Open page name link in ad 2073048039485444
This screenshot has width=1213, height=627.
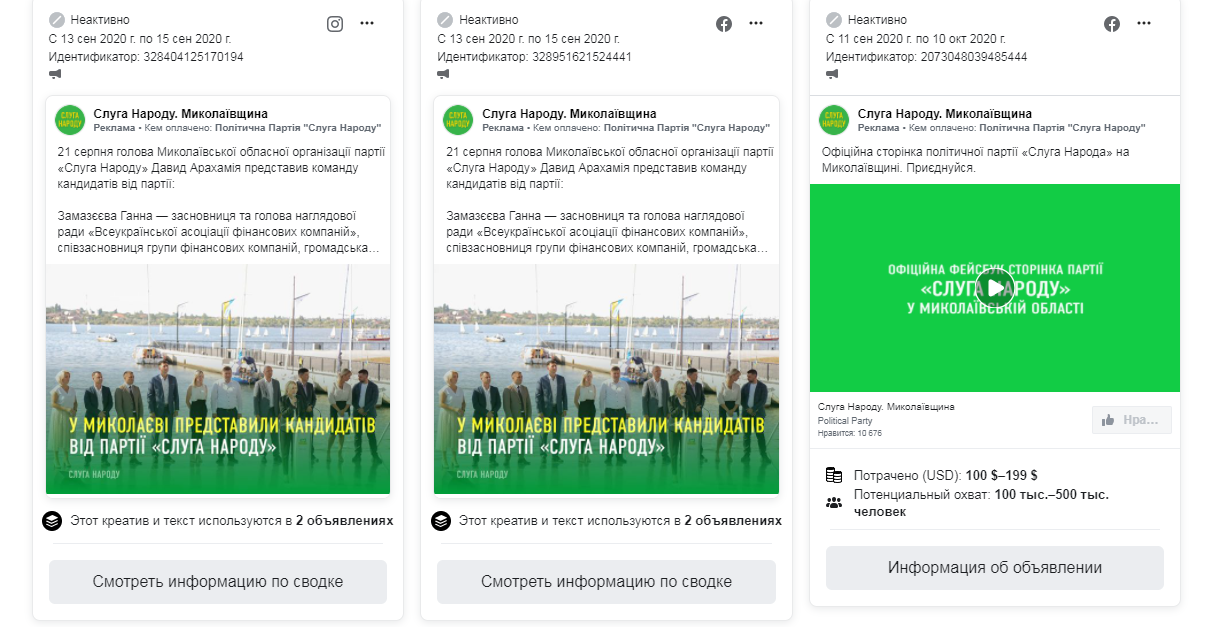point(945,114)
